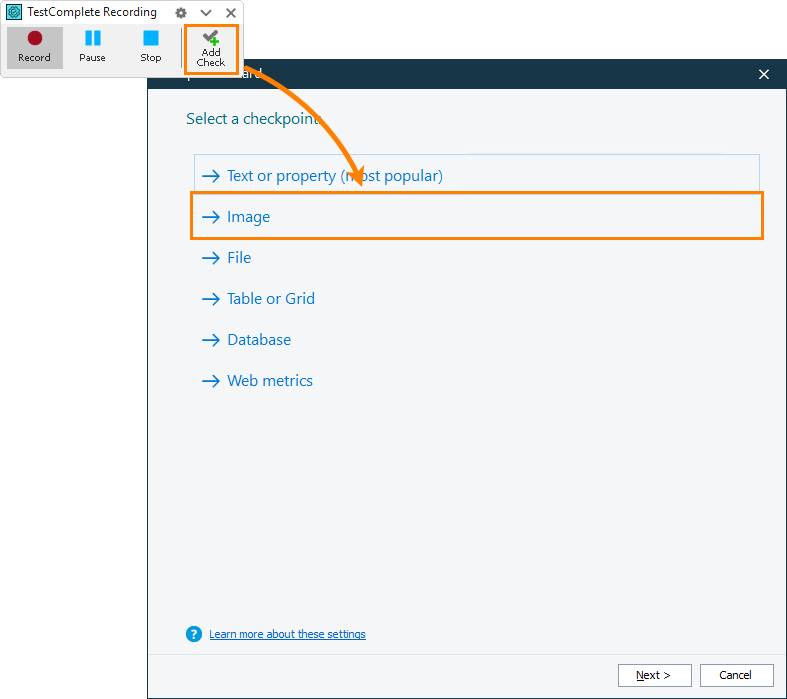The height and width of the screenshot is (699, 787).
Task: Click the arrow icon beside Database
Action: pos(211,340)
